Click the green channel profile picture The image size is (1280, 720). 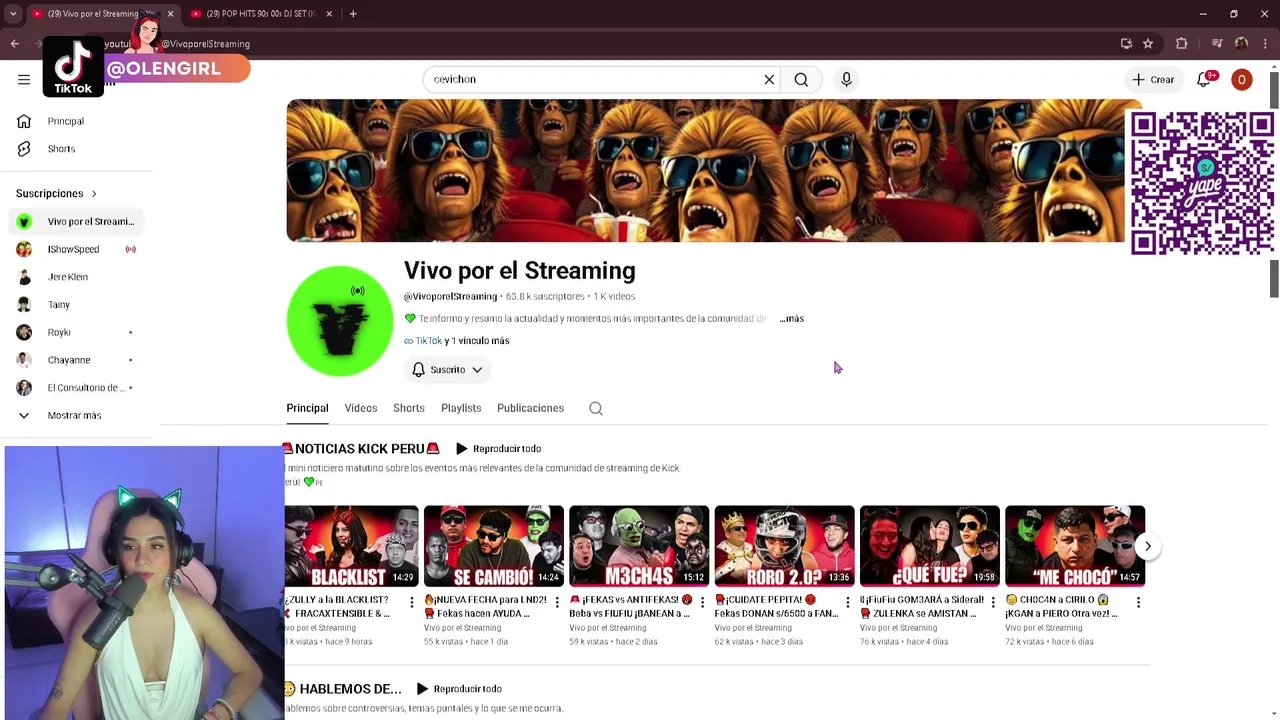[x=340, y=321]
